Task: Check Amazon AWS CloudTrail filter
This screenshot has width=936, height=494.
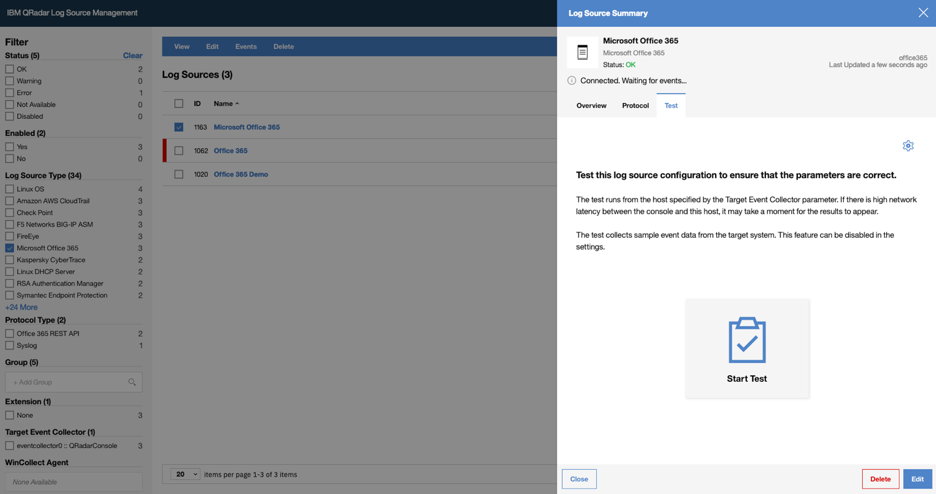Action: 10,201
